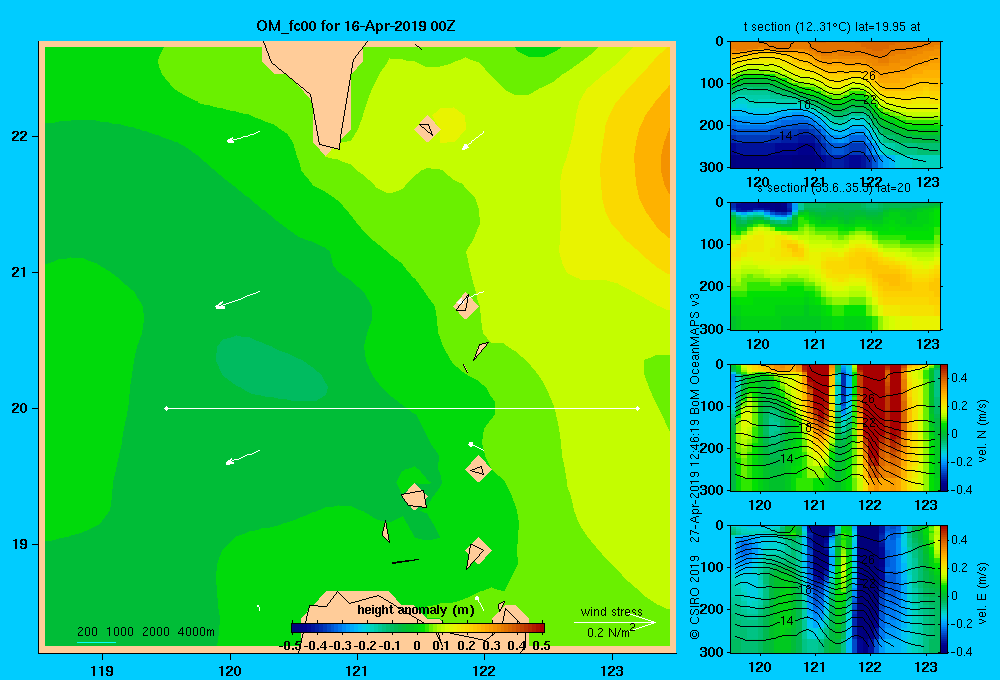
Task: Click the 'vel. N (m/s)' axis label
Action: 982,431
